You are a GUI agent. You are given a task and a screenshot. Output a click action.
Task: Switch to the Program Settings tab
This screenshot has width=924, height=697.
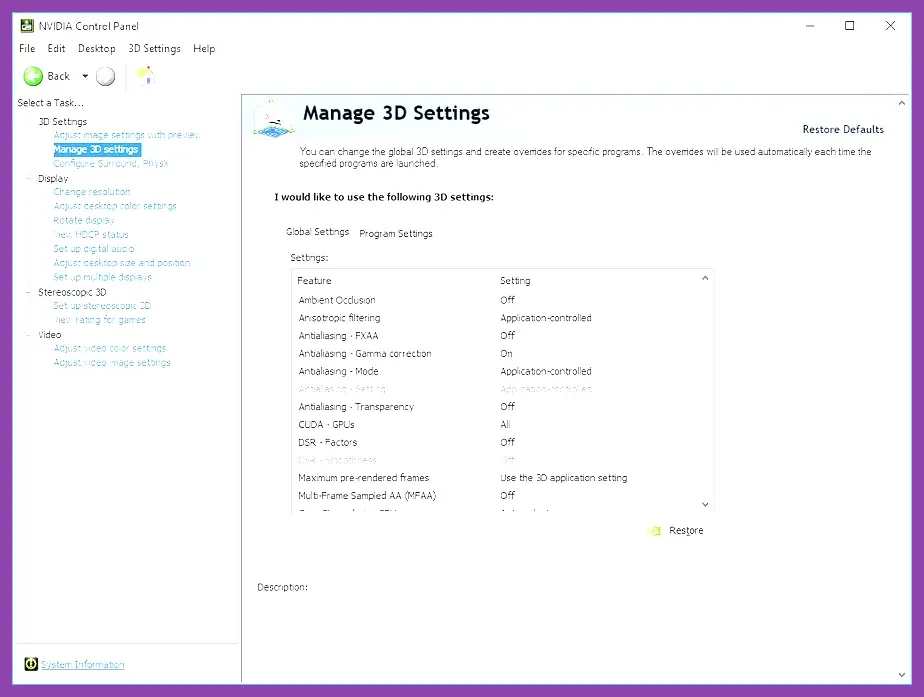point(396,233)
